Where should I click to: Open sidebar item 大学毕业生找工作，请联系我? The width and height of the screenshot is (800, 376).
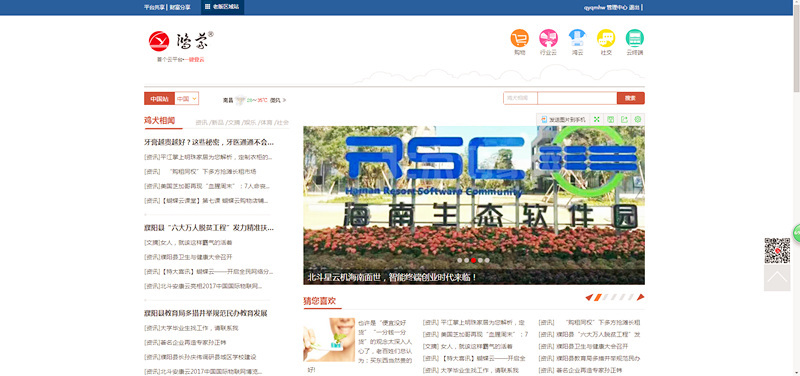coord(191,328)
